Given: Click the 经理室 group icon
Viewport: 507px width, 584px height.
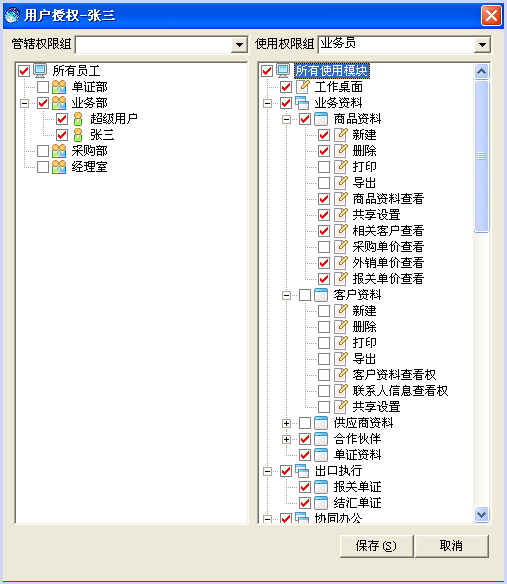Looking at the screenshot, I should pos(59,167).
